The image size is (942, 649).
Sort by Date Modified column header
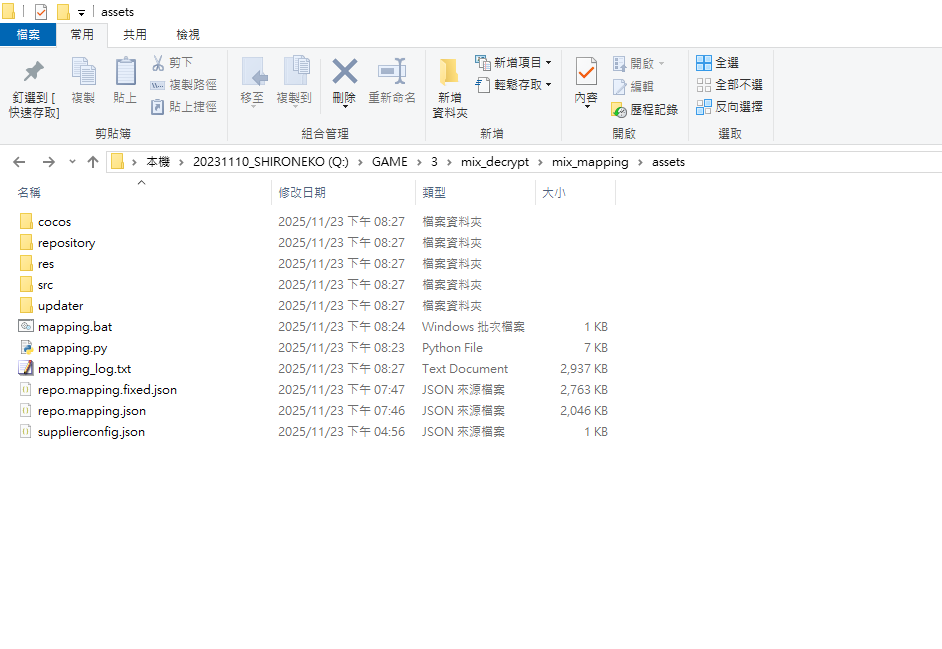click(302, 192)
